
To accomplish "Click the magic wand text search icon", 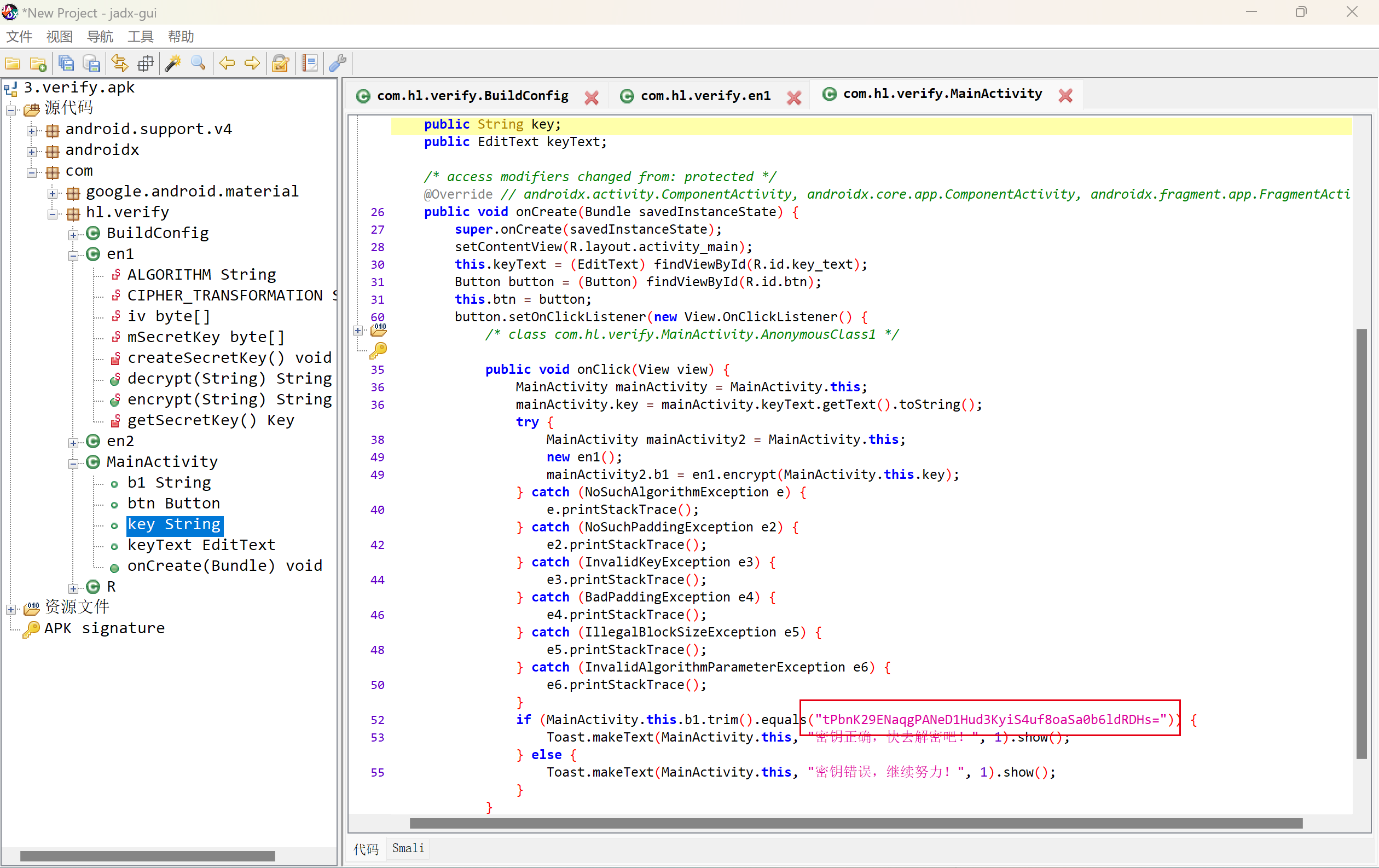I will pyautogui.click(x=173, y=63).
